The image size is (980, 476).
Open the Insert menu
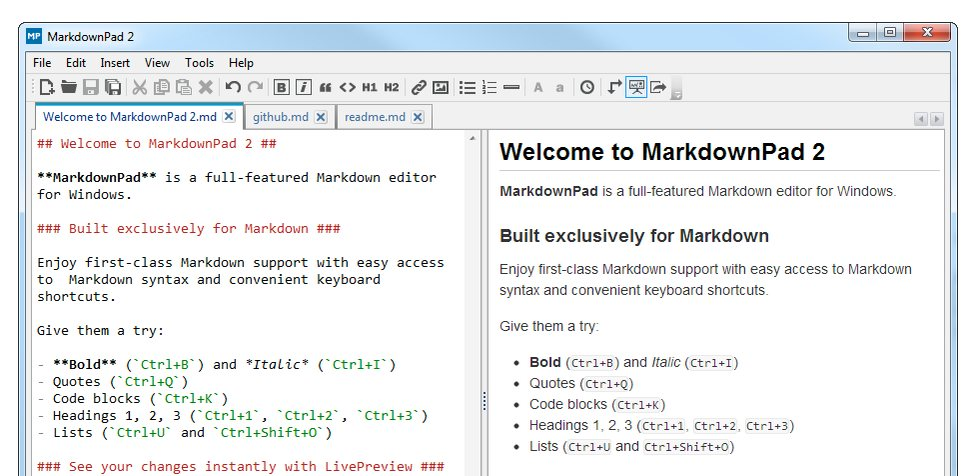tap(115, 62)
